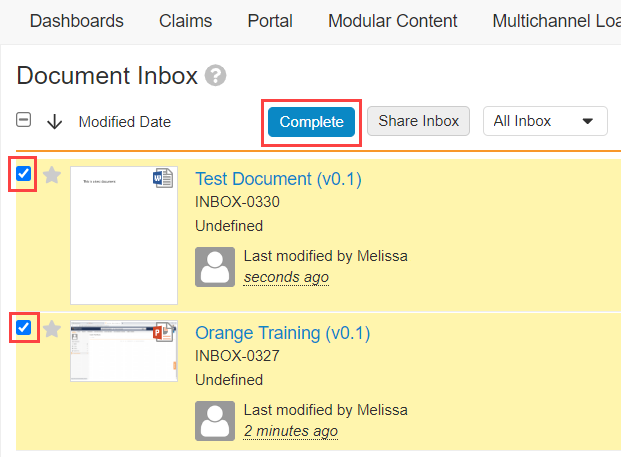Screen dimensions: 621x457
Task: Click the Share Inbox button
Action: tap(418, 121)
